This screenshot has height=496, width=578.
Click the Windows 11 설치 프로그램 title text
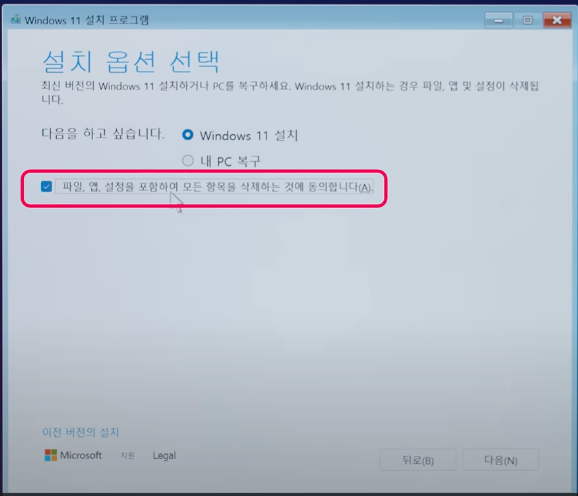click(x=87, y=20)
